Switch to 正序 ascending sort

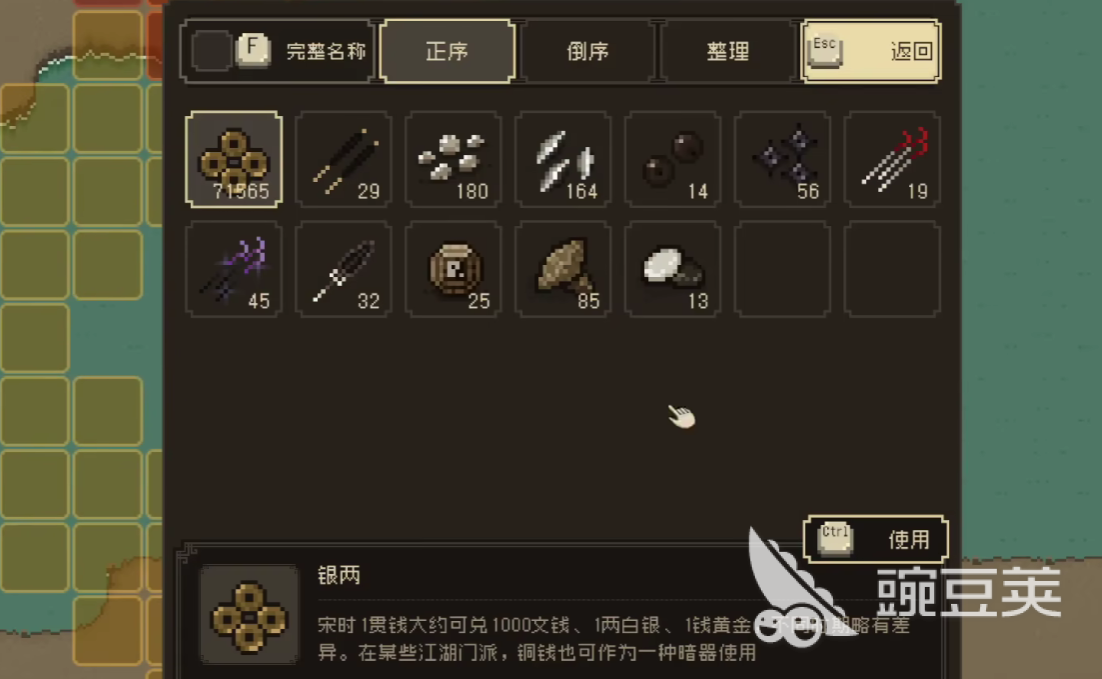coord(447,51)
